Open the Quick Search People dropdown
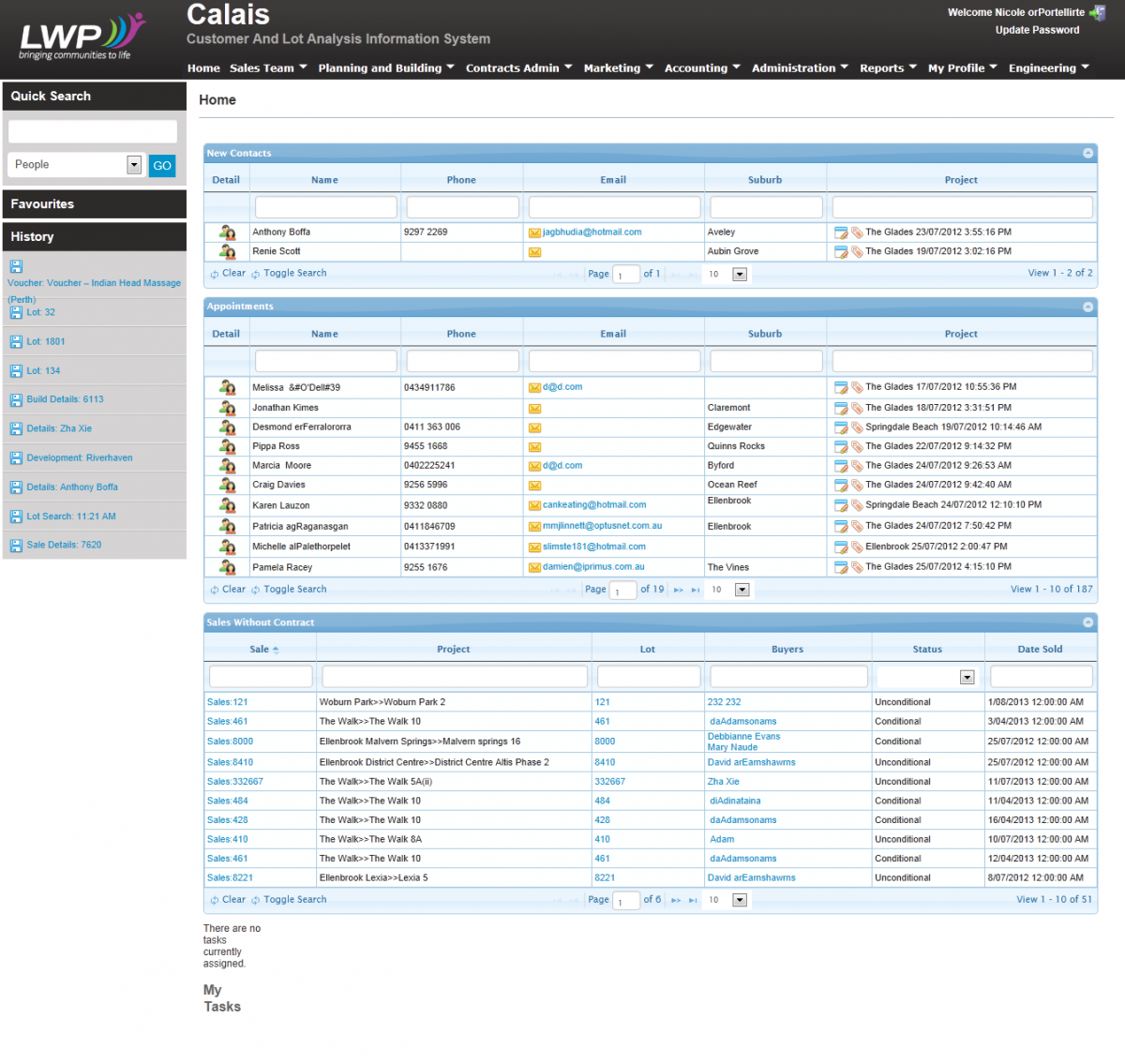 [134, 165]
